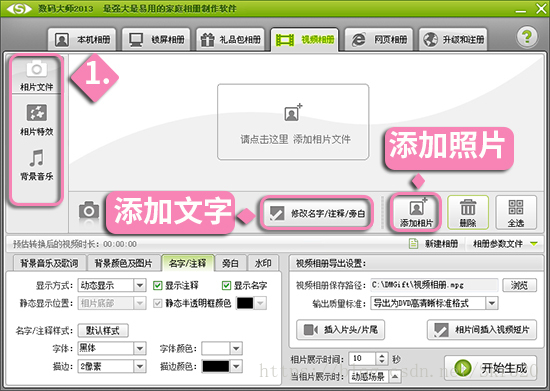Click the 相片间插入视频短片 button

pyautogui.click(x=482, y=330)
